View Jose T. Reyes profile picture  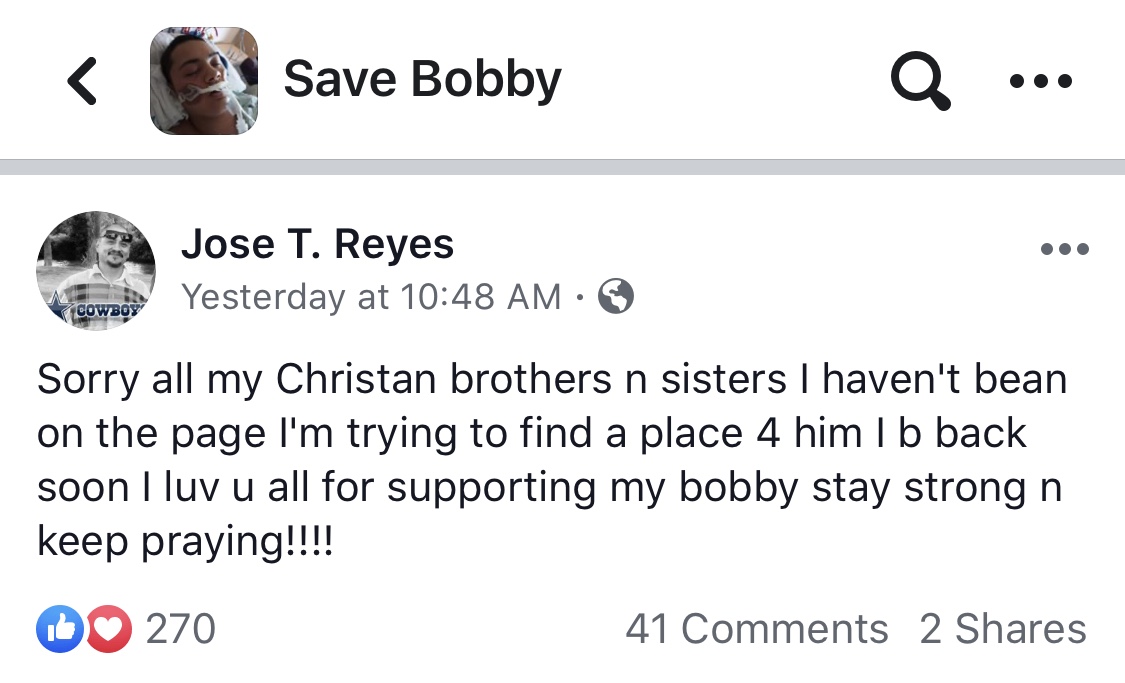click(95, 270)
